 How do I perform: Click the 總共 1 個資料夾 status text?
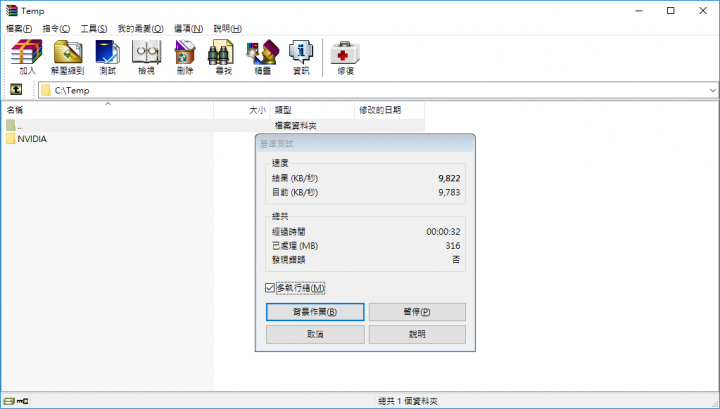pyautogui.click(x=408, y=401)
